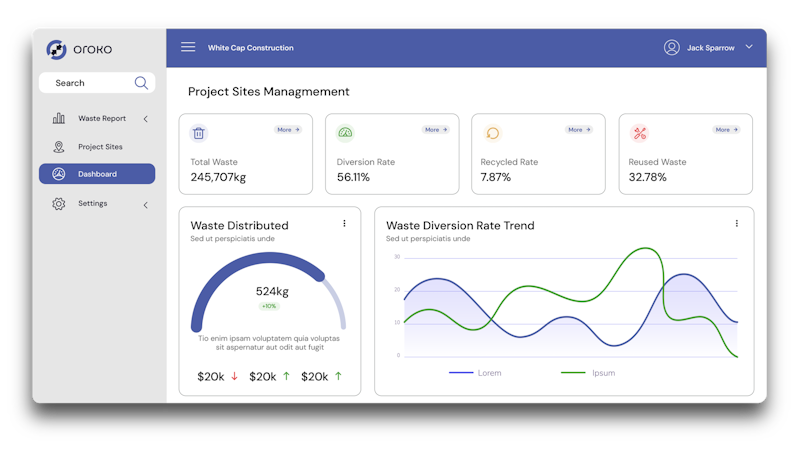
Task: Click the Reused Waste tools icon
Action: coord(639,133)
